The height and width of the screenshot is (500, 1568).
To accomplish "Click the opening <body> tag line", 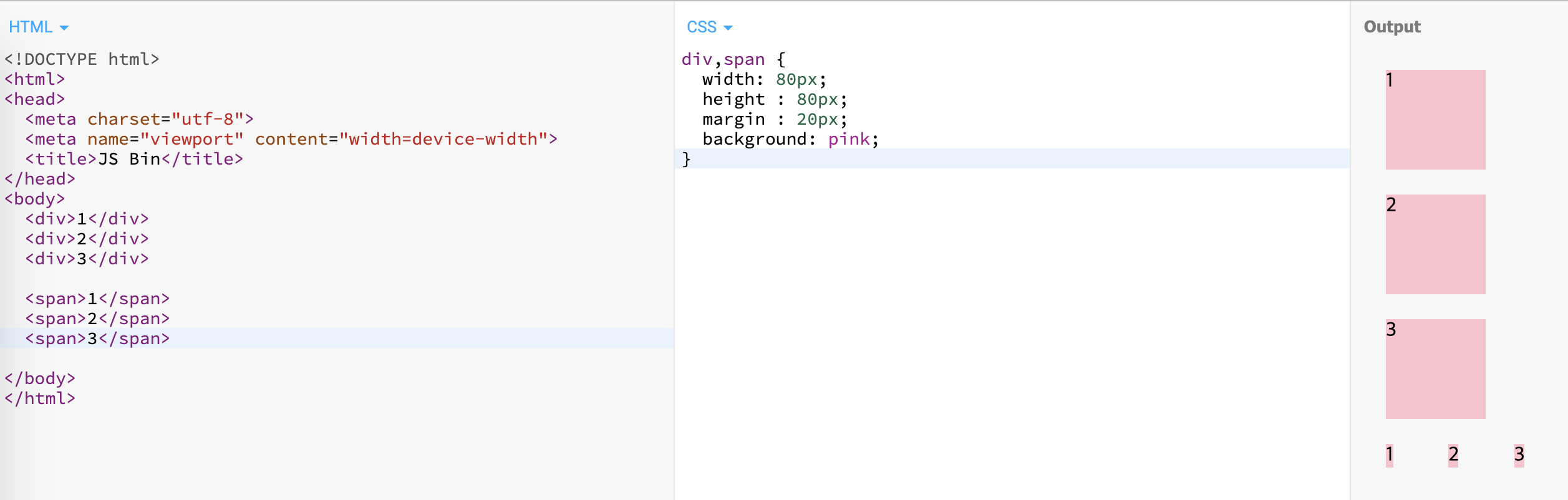I will [x=35, y=199].
